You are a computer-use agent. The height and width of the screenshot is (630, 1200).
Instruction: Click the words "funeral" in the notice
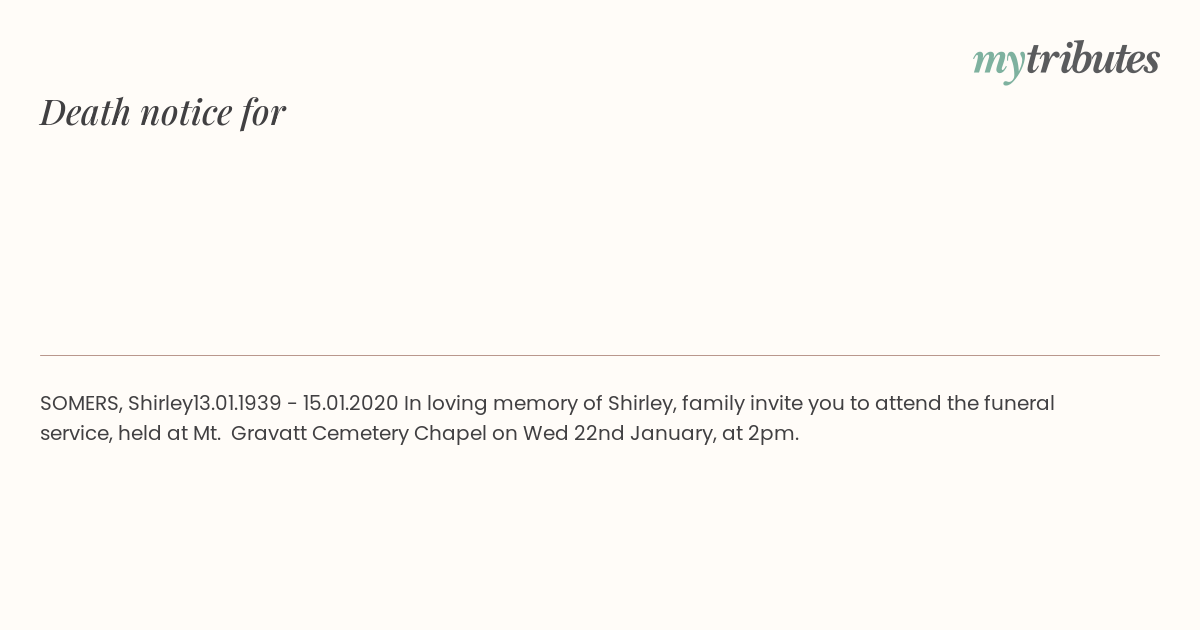1016,403
